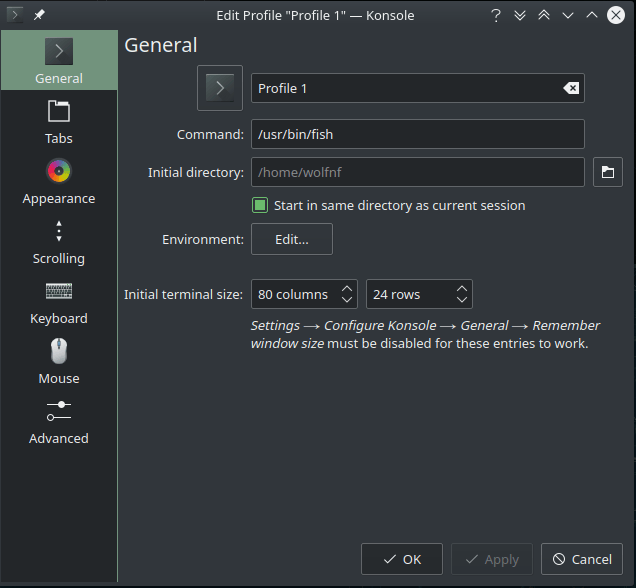
Task: Open the General settings page in sidebar
Action: click(59, 60)
